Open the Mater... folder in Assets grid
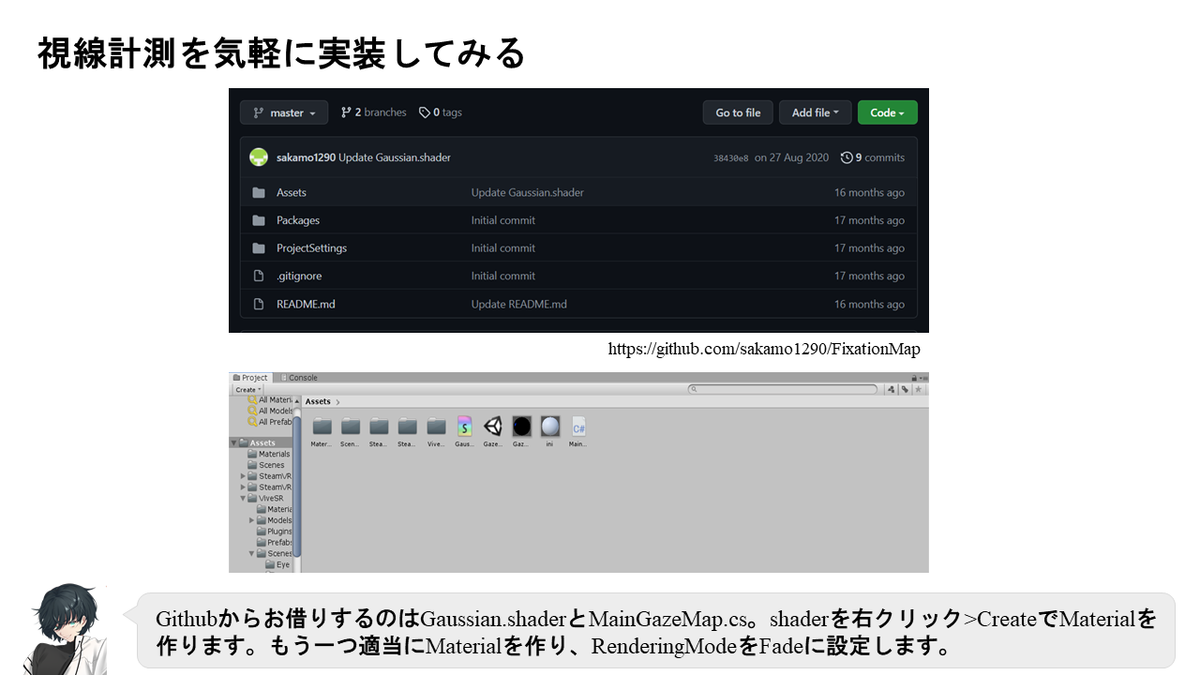The image size is (1200, 675). click(x=322, y=426)
